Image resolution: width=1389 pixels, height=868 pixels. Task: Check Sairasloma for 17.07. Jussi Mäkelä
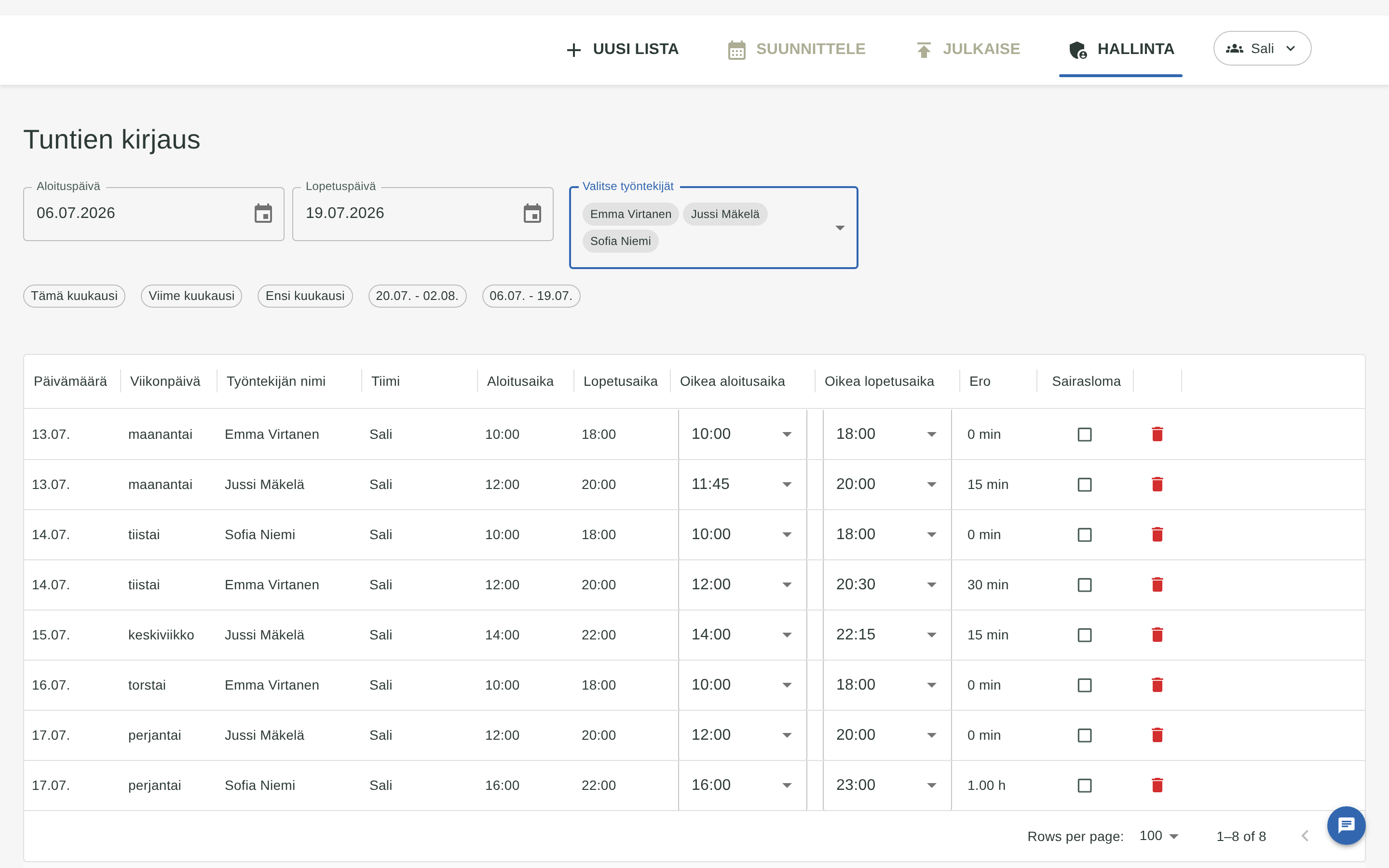point(1084,735)
